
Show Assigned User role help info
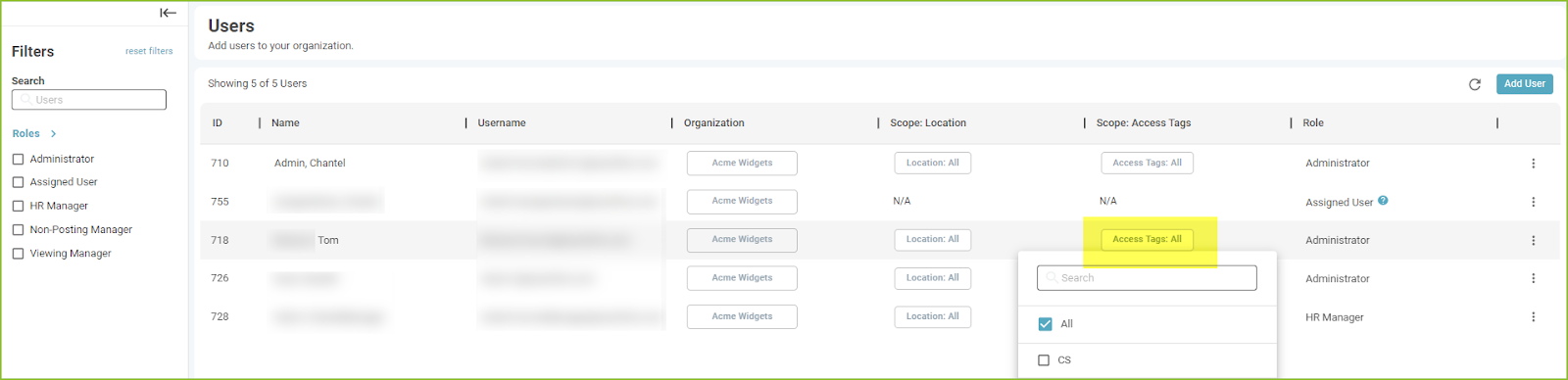[x=1383, y=201]
